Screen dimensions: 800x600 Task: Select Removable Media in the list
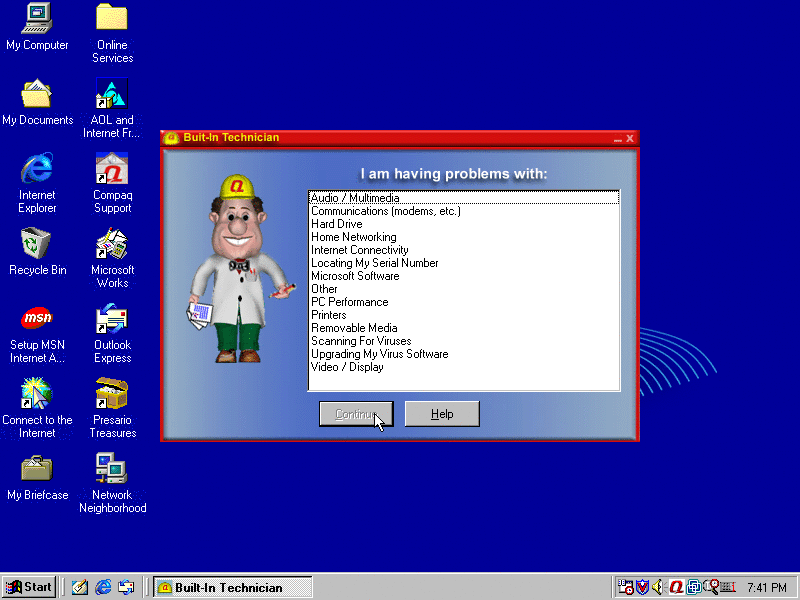point(464,328)
